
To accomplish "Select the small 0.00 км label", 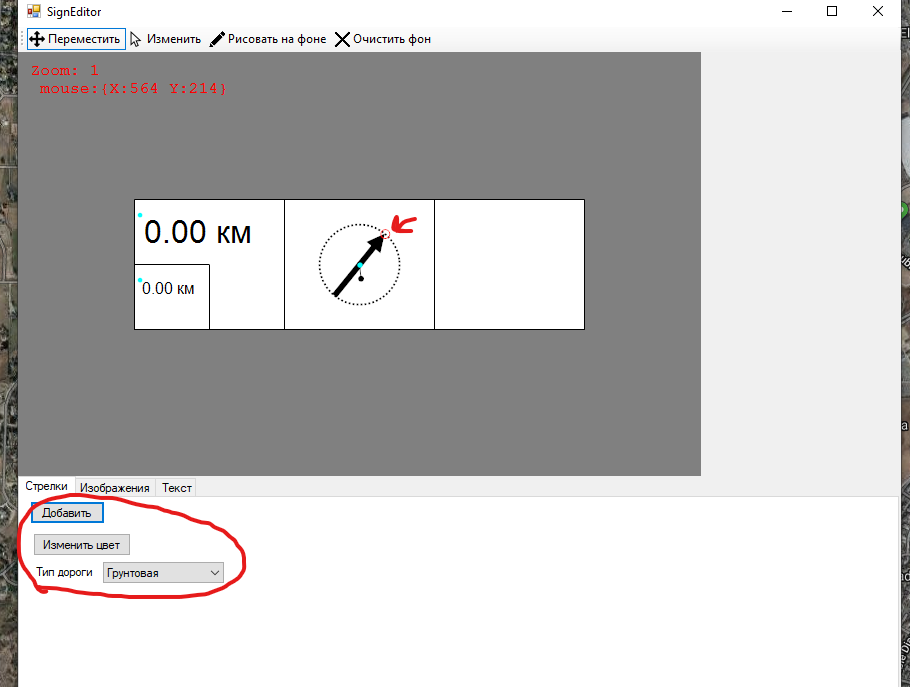I will [x=169, y=289].
